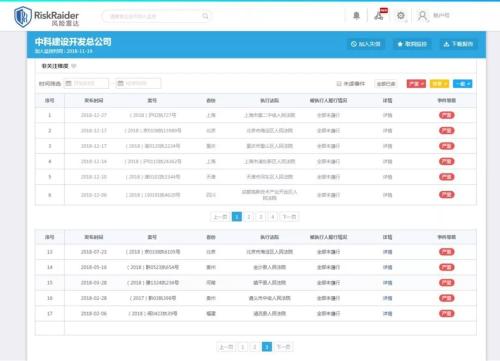Go to page 4 in upper table pagination

pyautogui.click(x=273, y=217)
